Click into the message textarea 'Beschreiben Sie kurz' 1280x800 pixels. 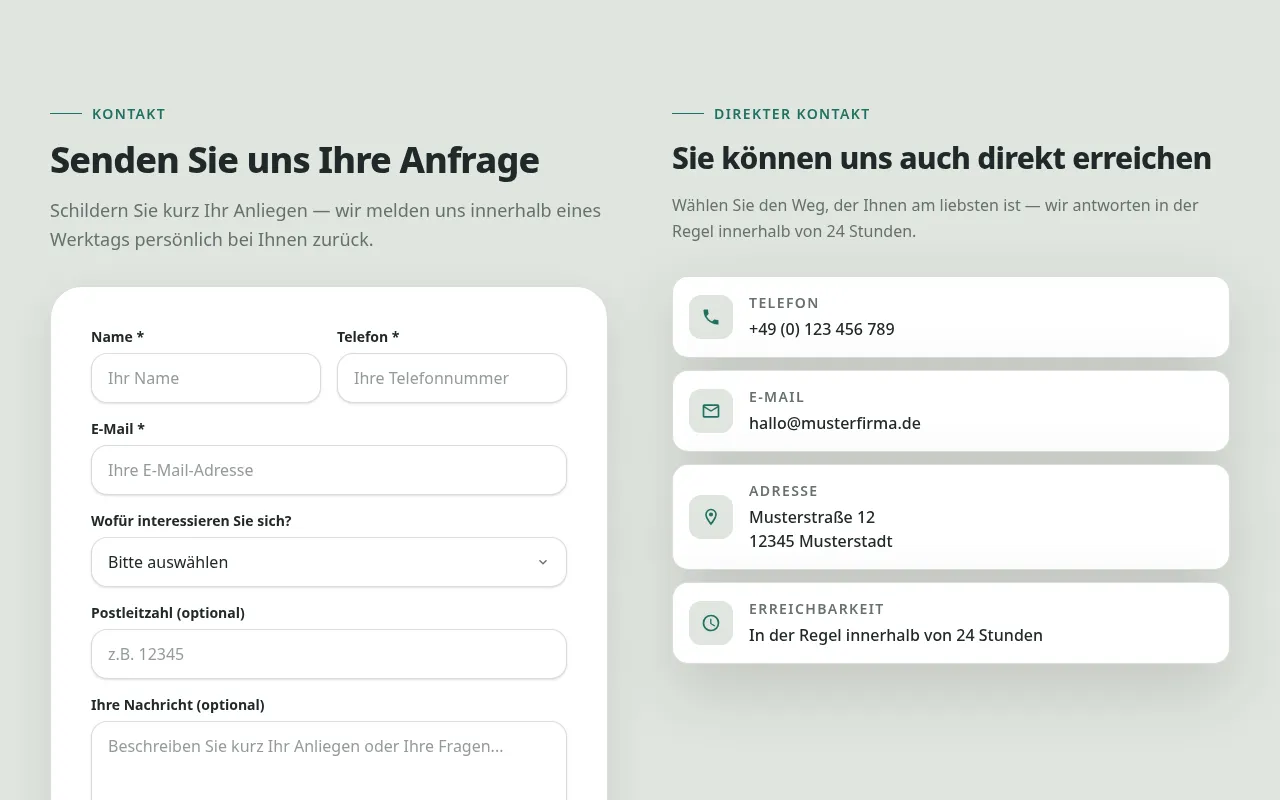click(x=329, y=761)
